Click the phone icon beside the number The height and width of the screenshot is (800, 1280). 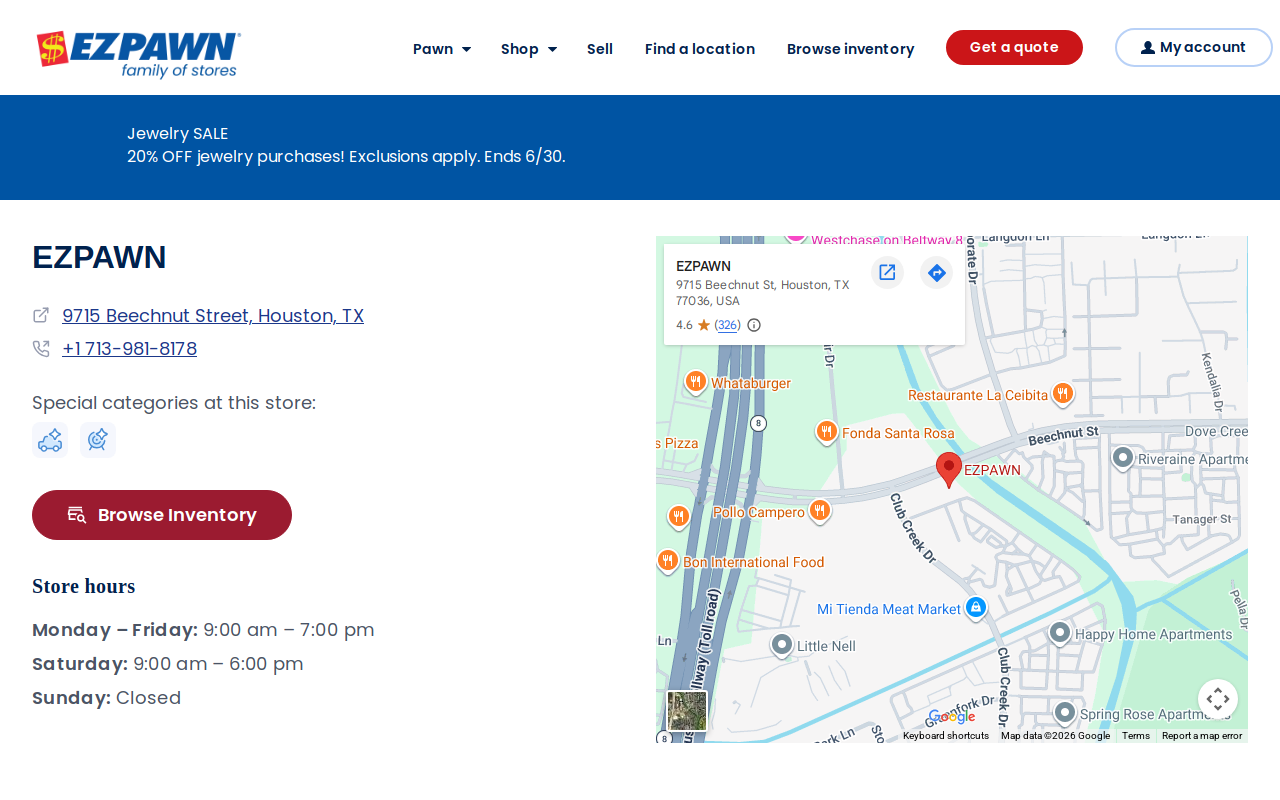click(41, 349)
